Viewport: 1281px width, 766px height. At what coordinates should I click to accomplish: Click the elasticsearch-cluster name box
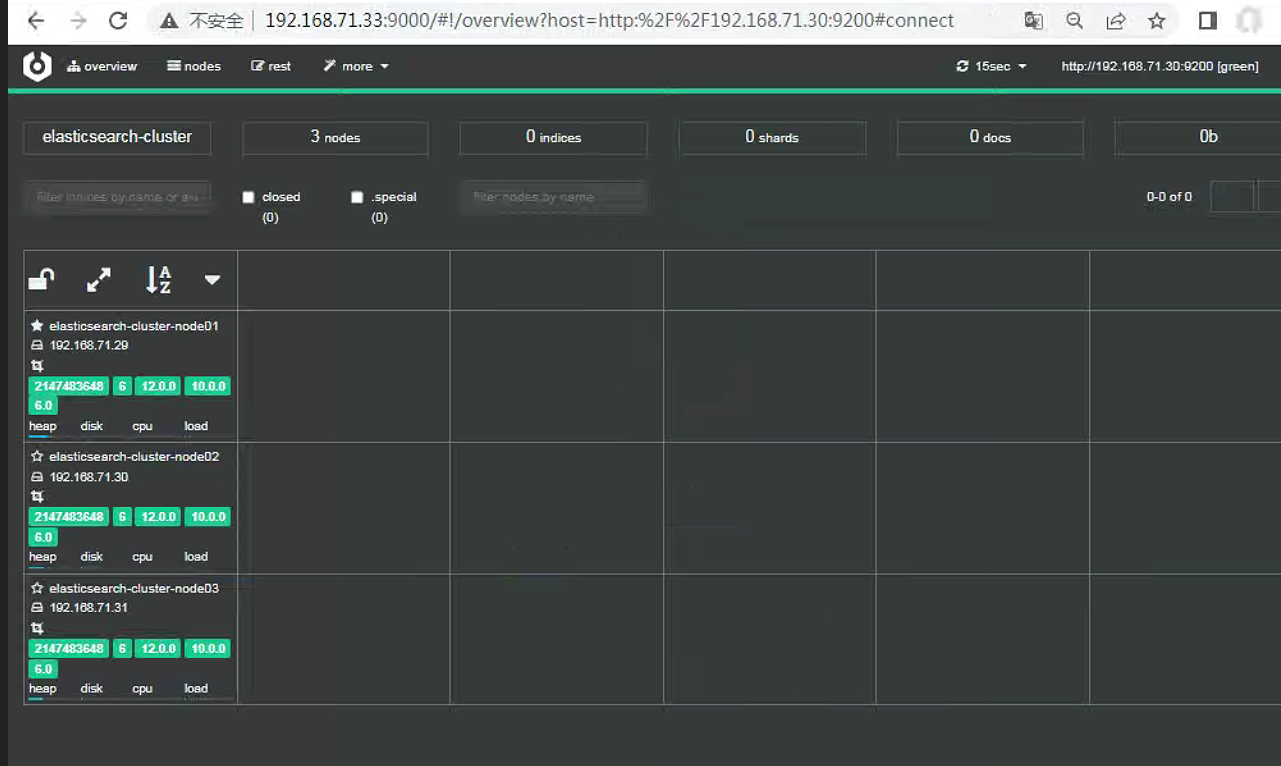tap(117, 137)
